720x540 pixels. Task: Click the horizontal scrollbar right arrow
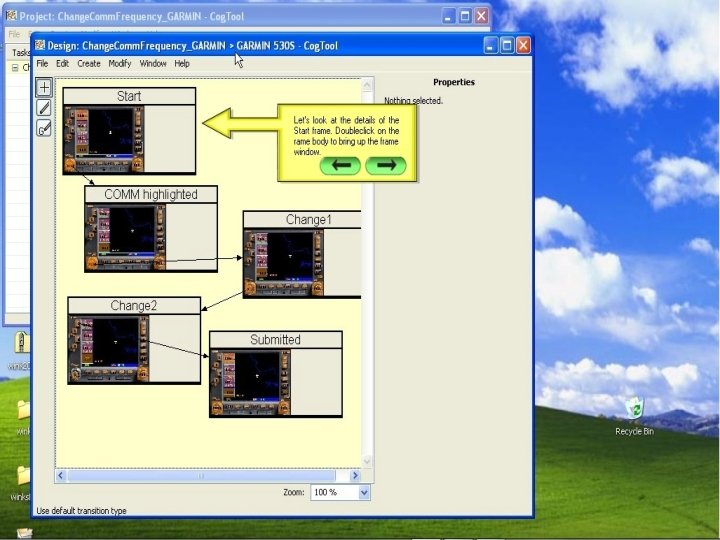pos(354,476)
